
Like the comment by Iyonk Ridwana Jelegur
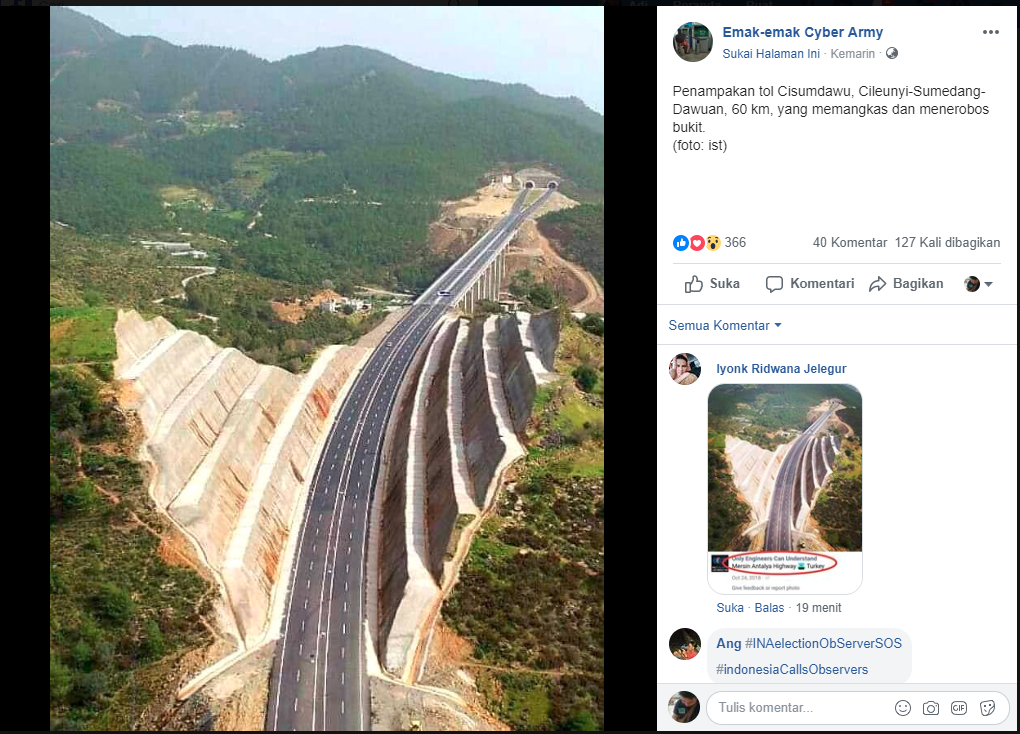pos(730,607)
